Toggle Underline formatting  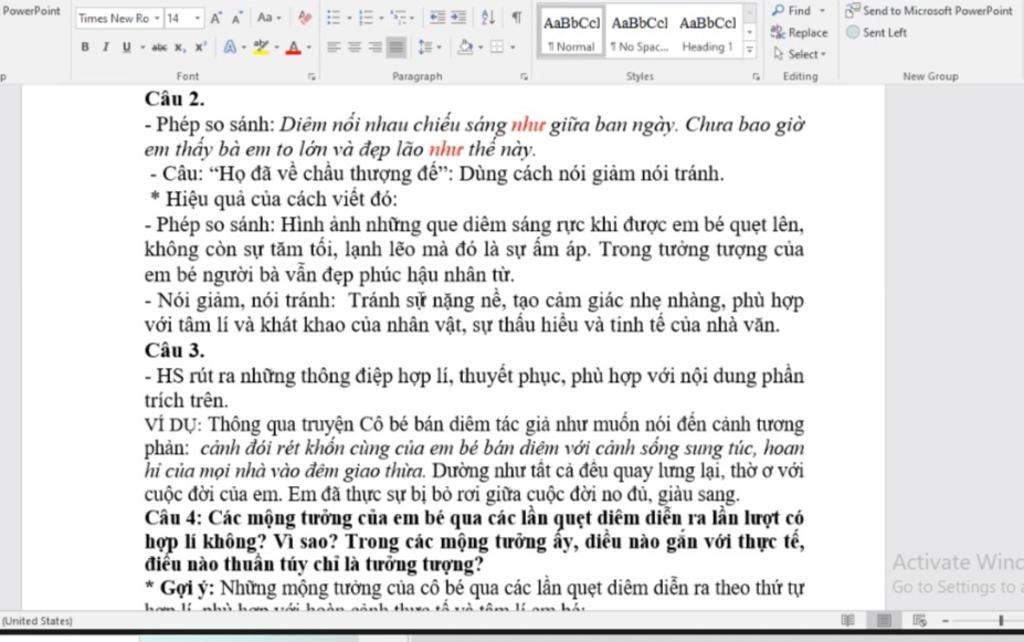pyautogui.click(x=126, y=47)
